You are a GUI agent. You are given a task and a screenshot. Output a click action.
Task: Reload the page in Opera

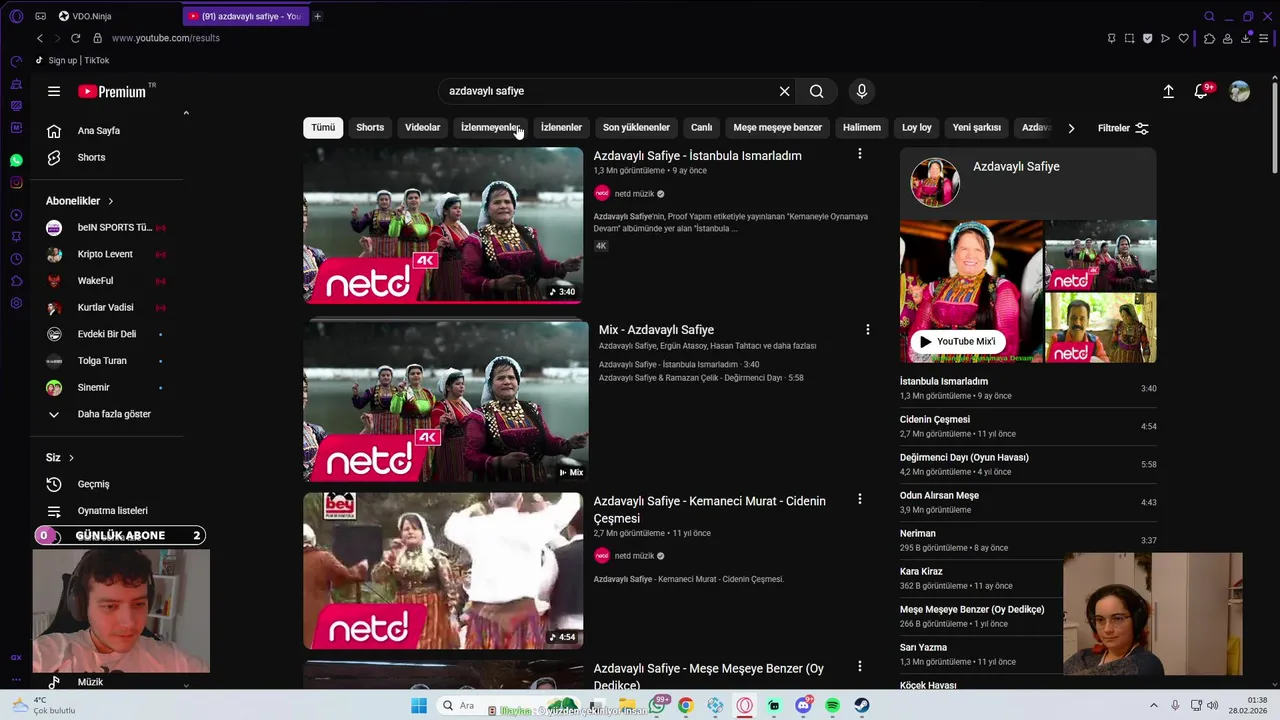[x=75, y=38]
